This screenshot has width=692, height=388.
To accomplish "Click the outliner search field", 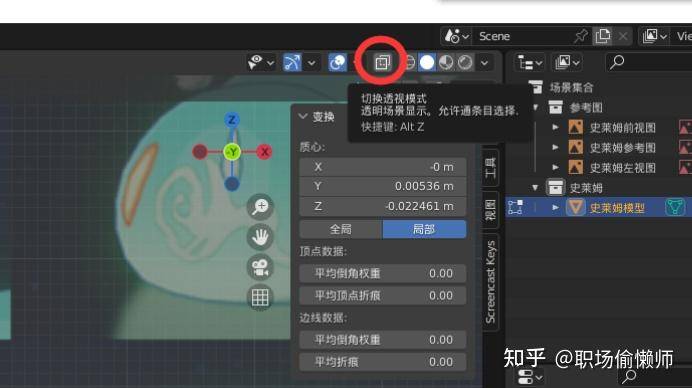I will click(x=648, y=63).
